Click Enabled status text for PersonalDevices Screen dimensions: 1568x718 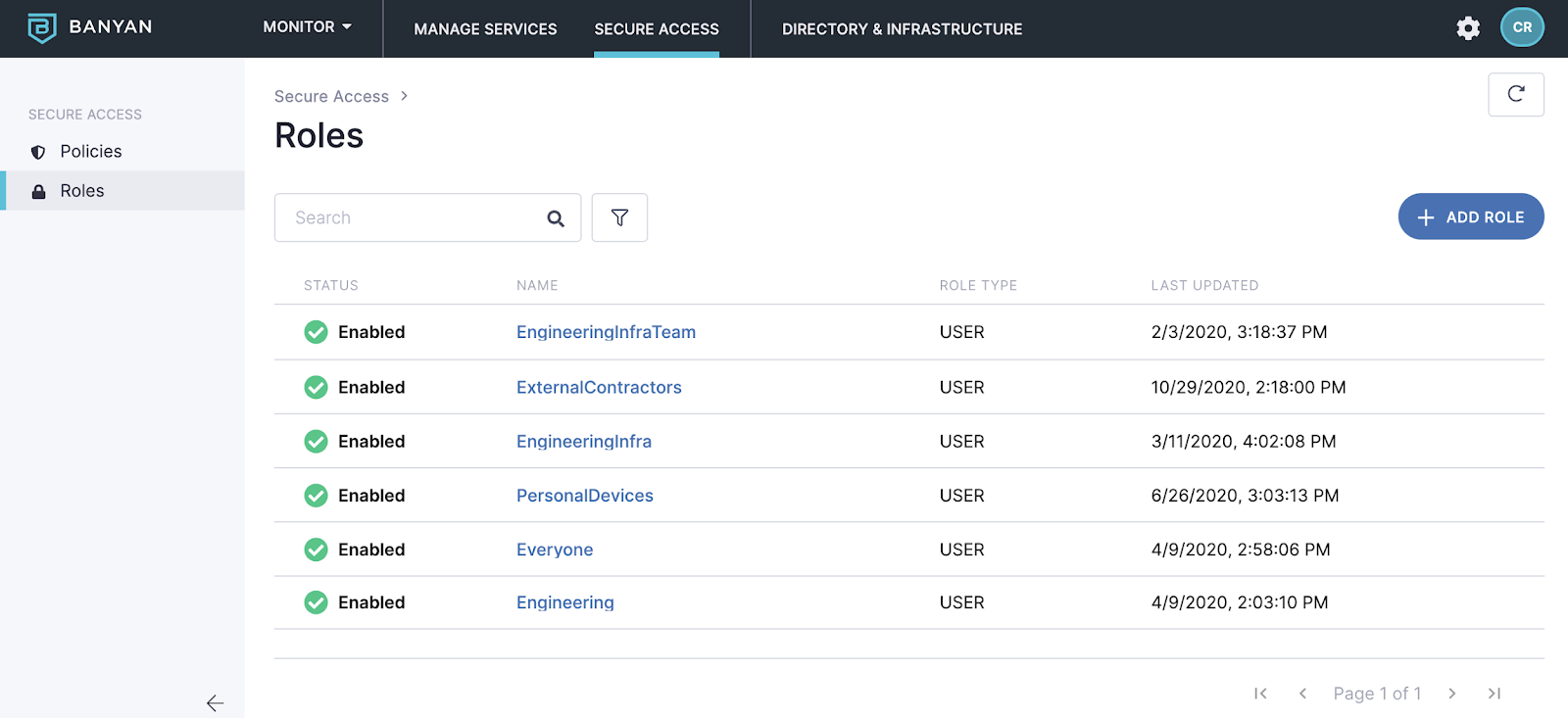click(371, 496)
